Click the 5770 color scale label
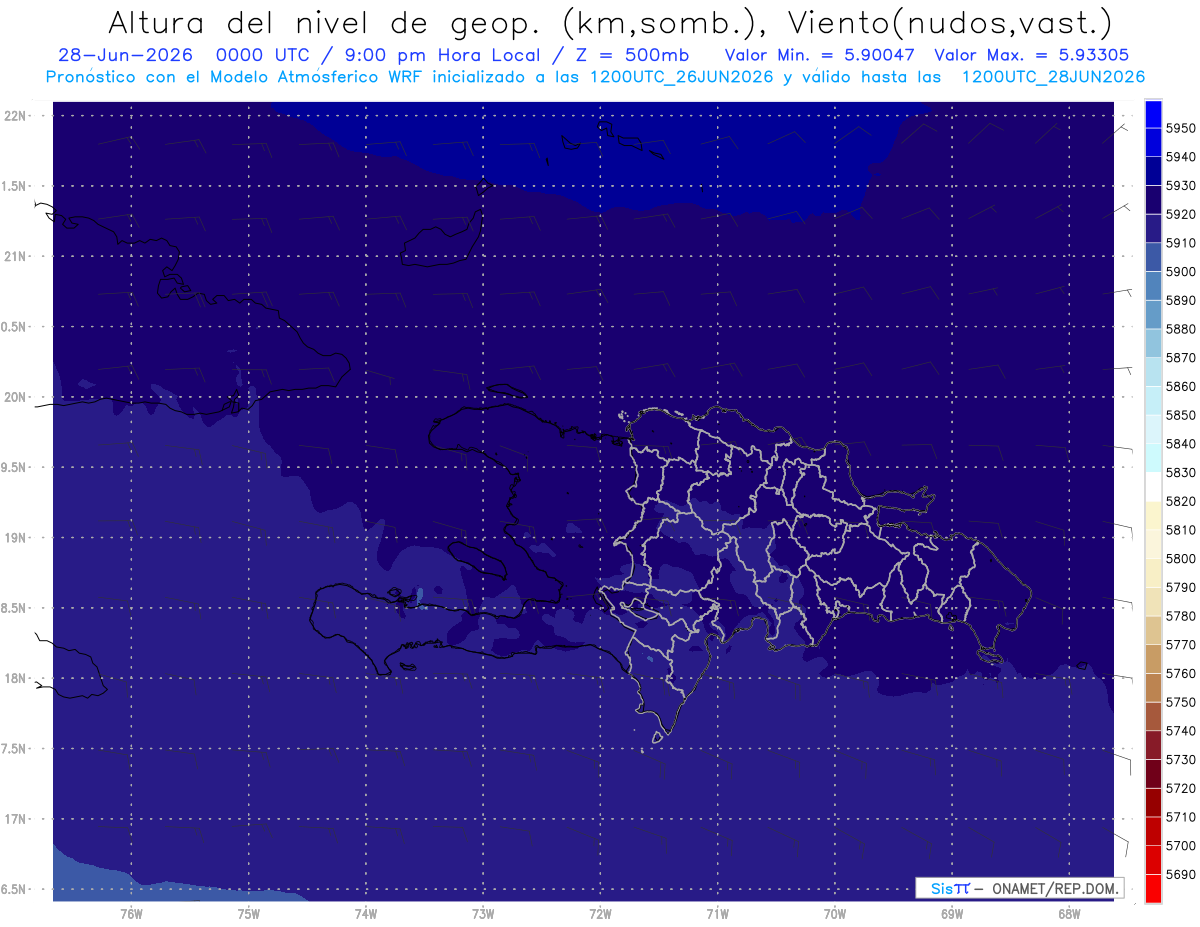This screenshot has height=927, width=1200. [x=1182, y=645]
